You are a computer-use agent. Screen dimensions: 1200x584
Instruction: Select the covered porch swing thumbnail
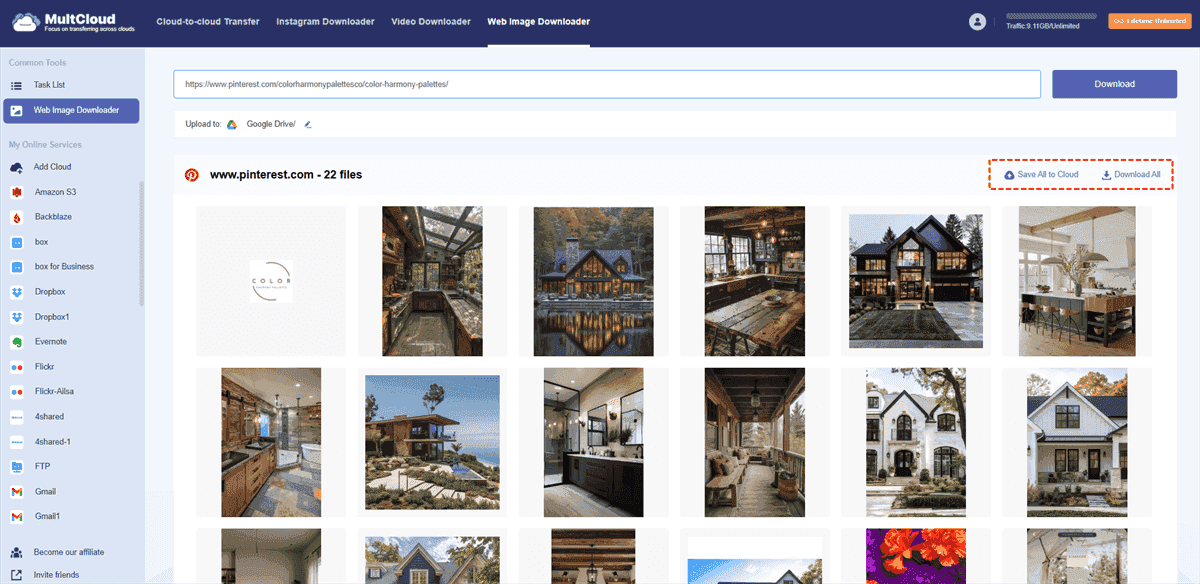[x=755, y=443]
